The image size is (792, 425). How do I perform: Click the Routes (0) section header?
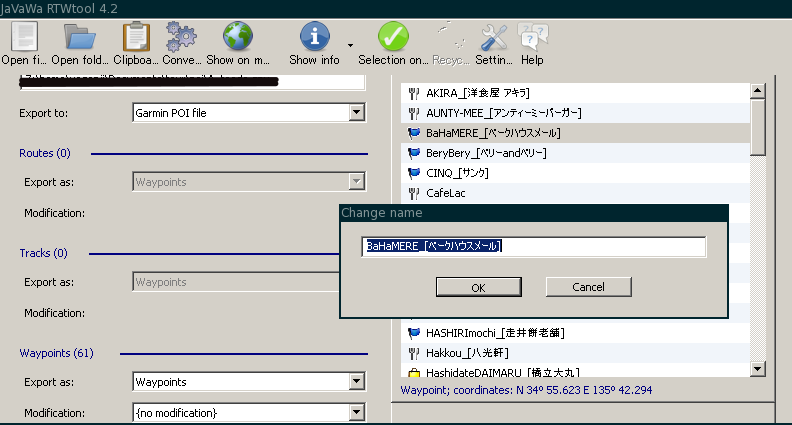[x=44, y=153]
